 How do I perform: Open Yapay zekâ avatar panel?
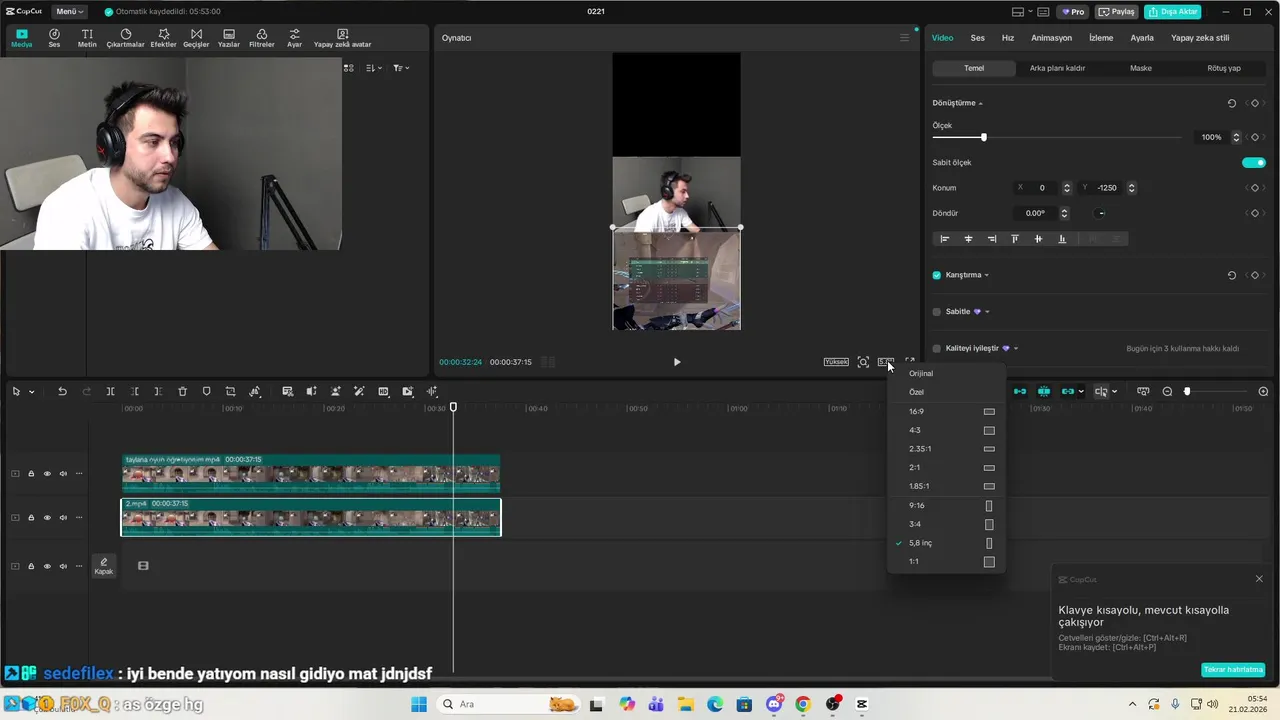[342, 38]
